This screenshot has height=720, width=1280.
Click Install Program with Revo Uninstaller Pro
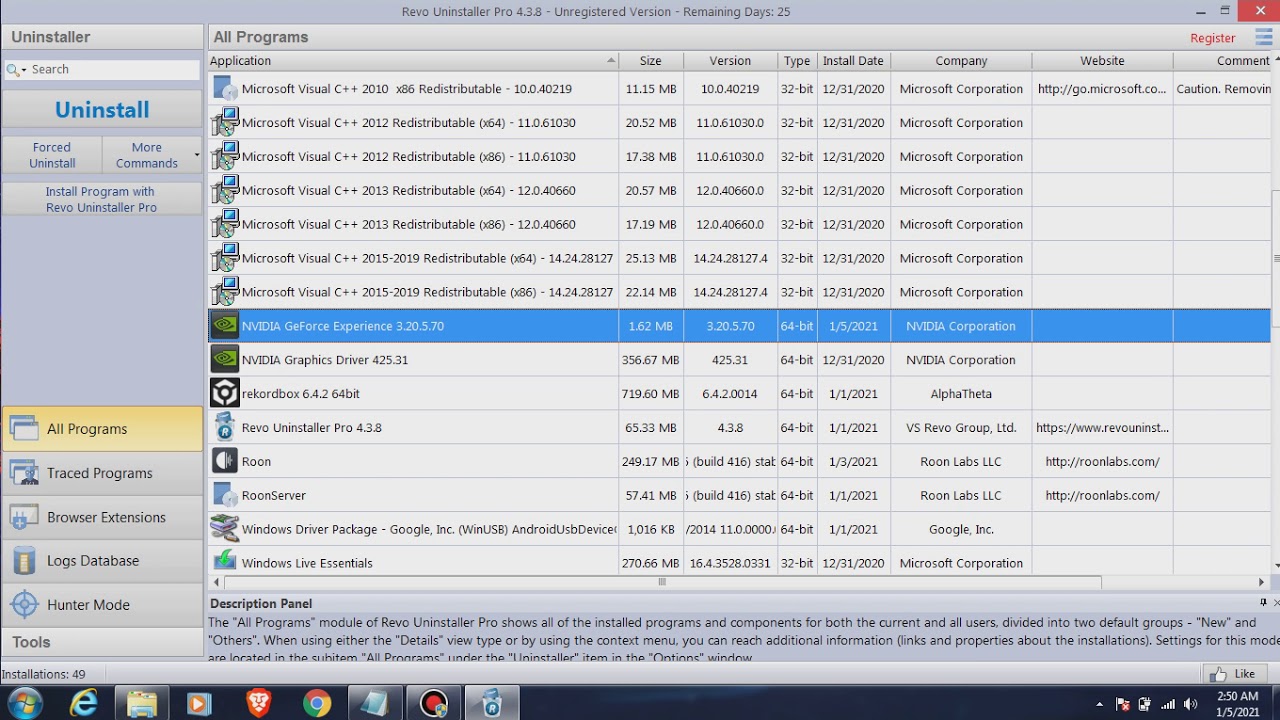coord(101,199)
